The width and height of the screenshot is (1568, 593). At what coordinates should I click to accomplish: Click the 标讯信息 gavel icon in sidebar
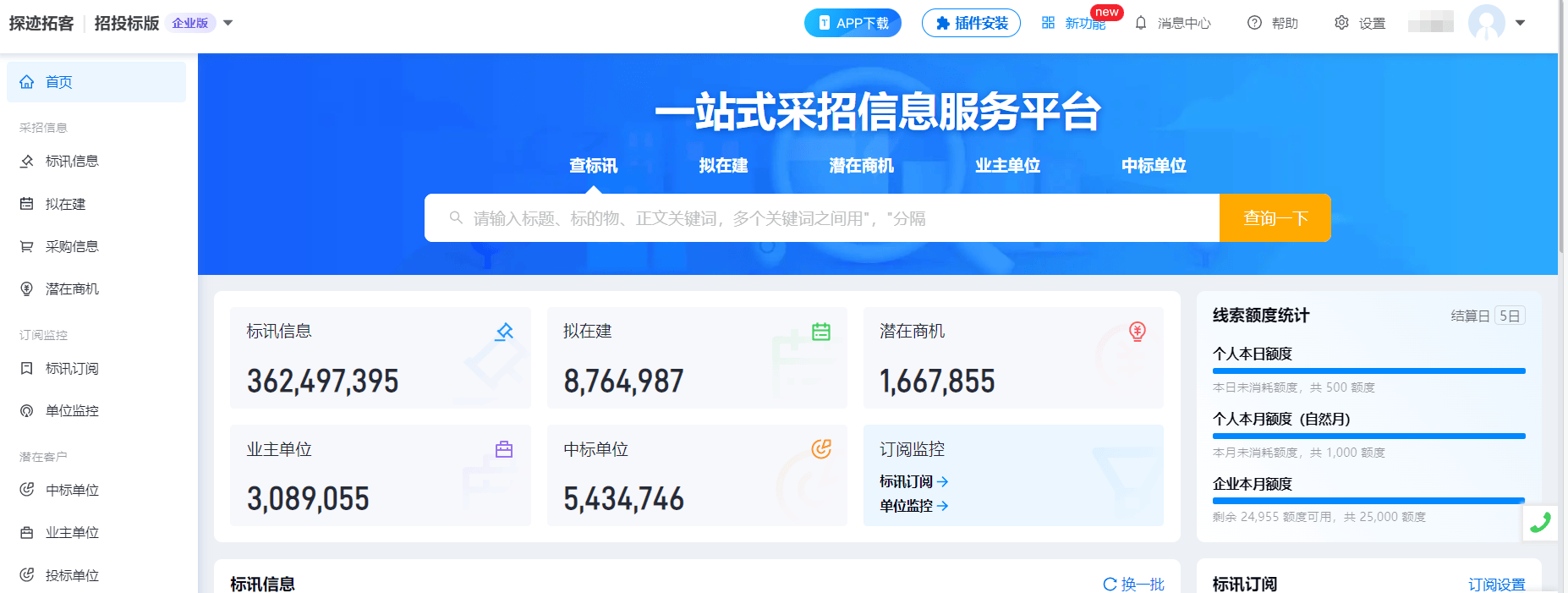coord(27,161)
